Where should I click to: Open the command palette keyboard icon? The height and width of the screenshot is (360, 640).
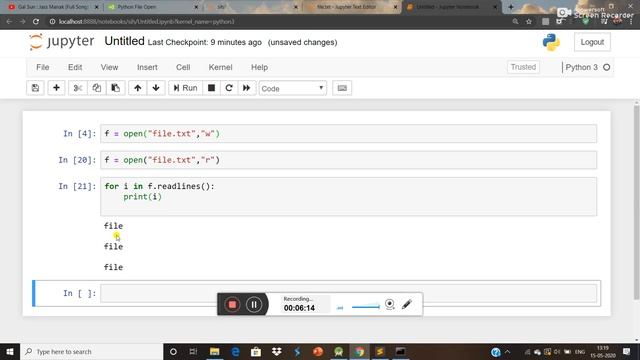pyautogui.click(x=342, y=88)
